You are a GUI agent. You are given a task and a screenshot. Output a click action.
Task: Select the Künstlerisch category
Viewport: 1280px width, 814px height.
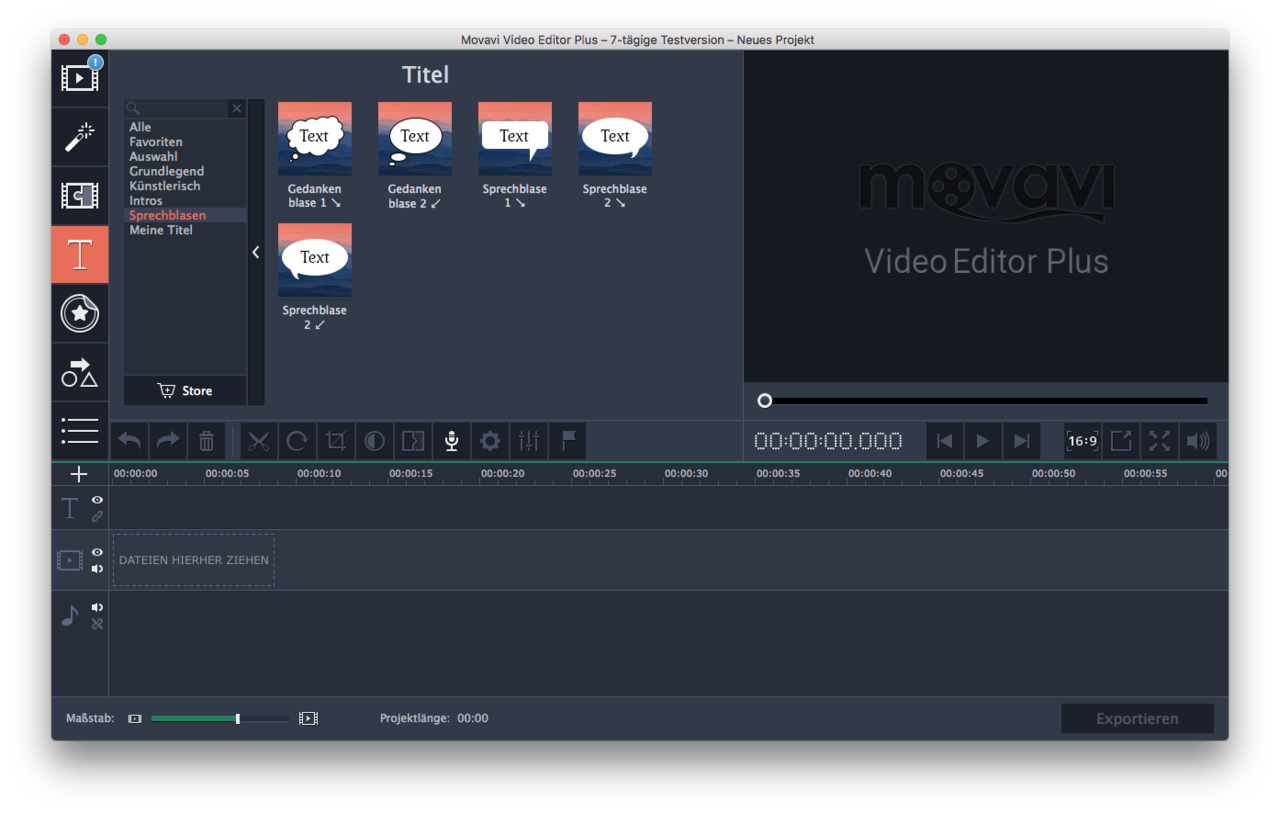[x=165, y=186]
